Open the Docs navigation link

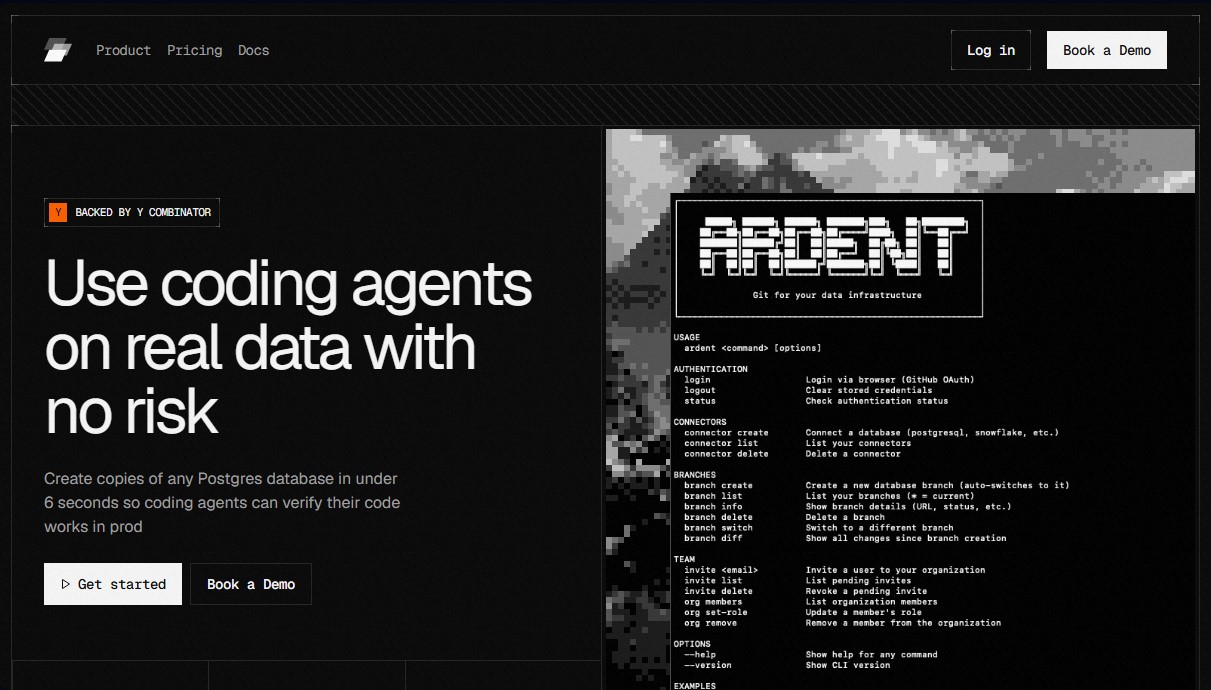tap(253, 50)
